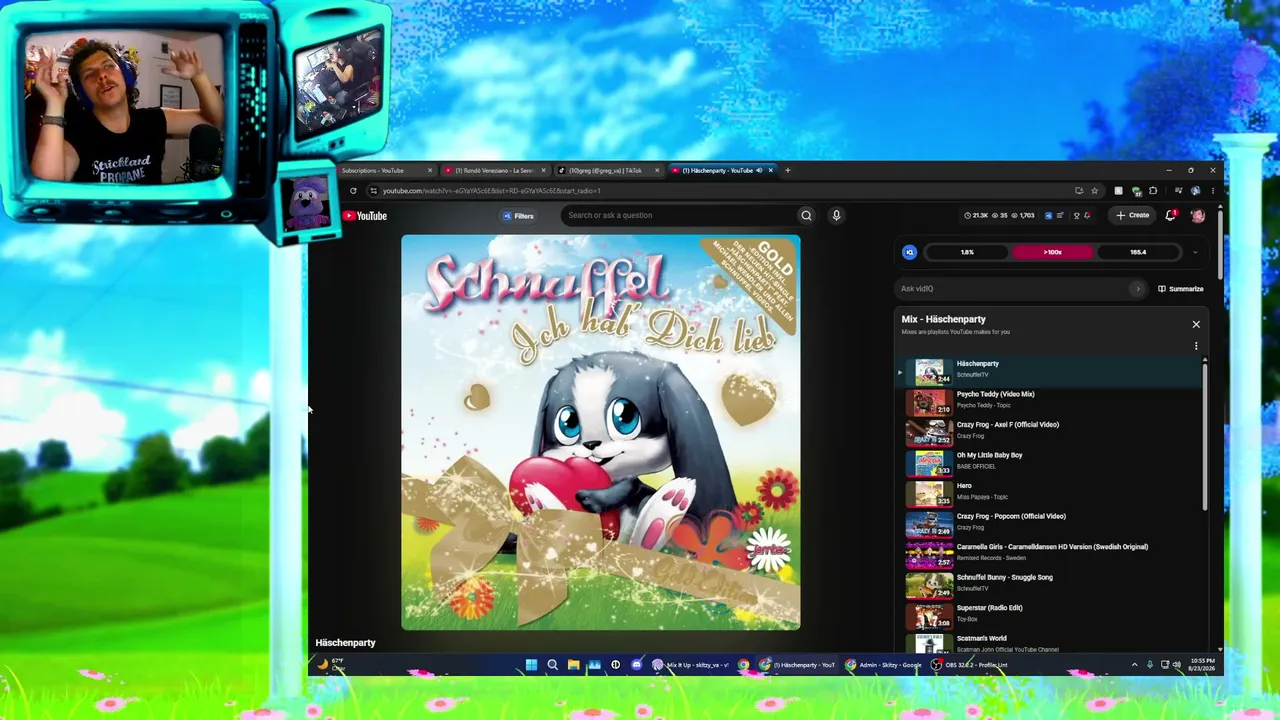The height and width of the screenshot is (720, 1280).
Task: Open the taskbar clock and date
Action: point(1203,665)
